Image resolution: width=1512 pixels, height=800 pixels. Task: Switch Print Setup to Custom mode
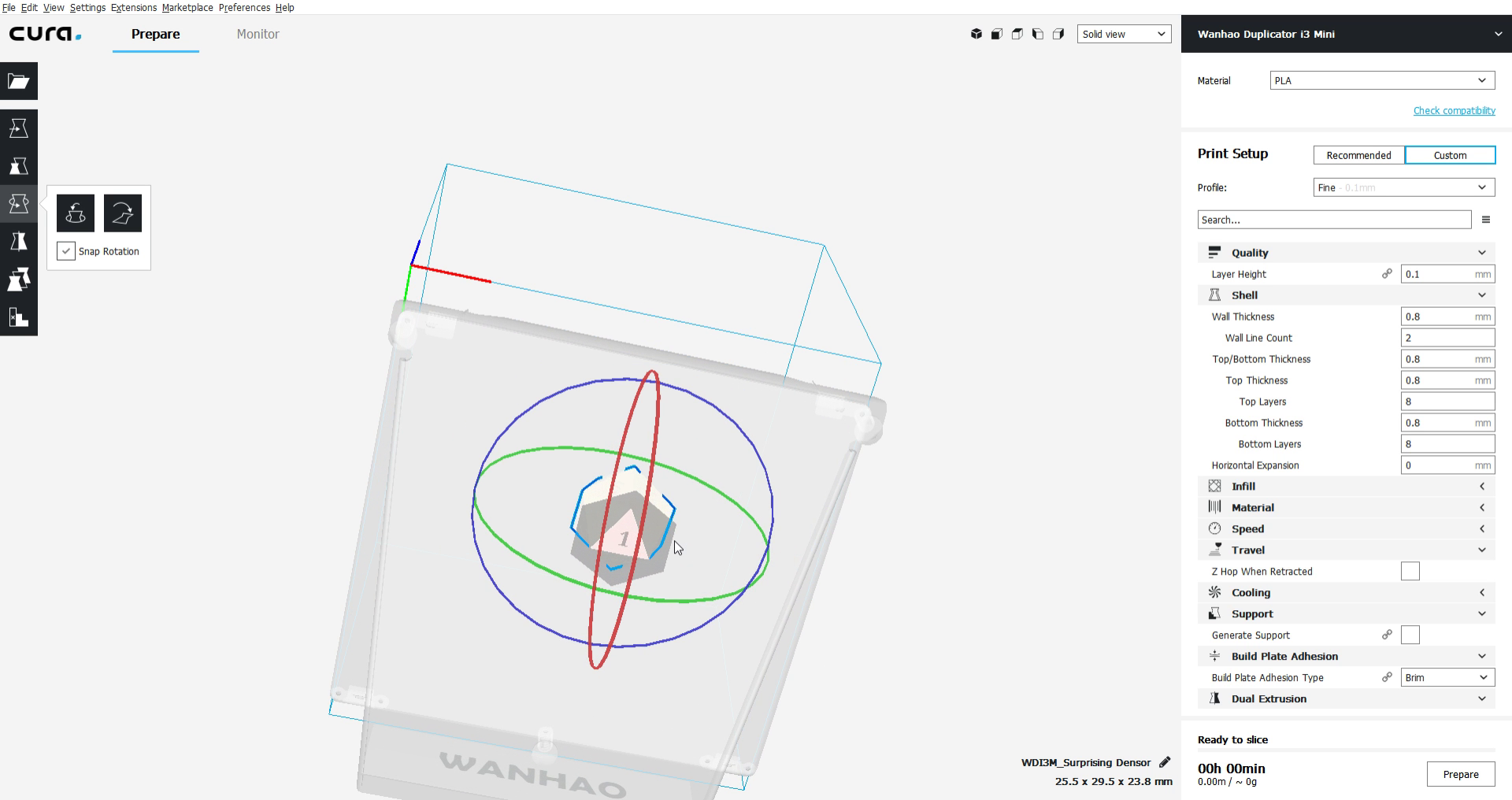[x=1450, y=155]
